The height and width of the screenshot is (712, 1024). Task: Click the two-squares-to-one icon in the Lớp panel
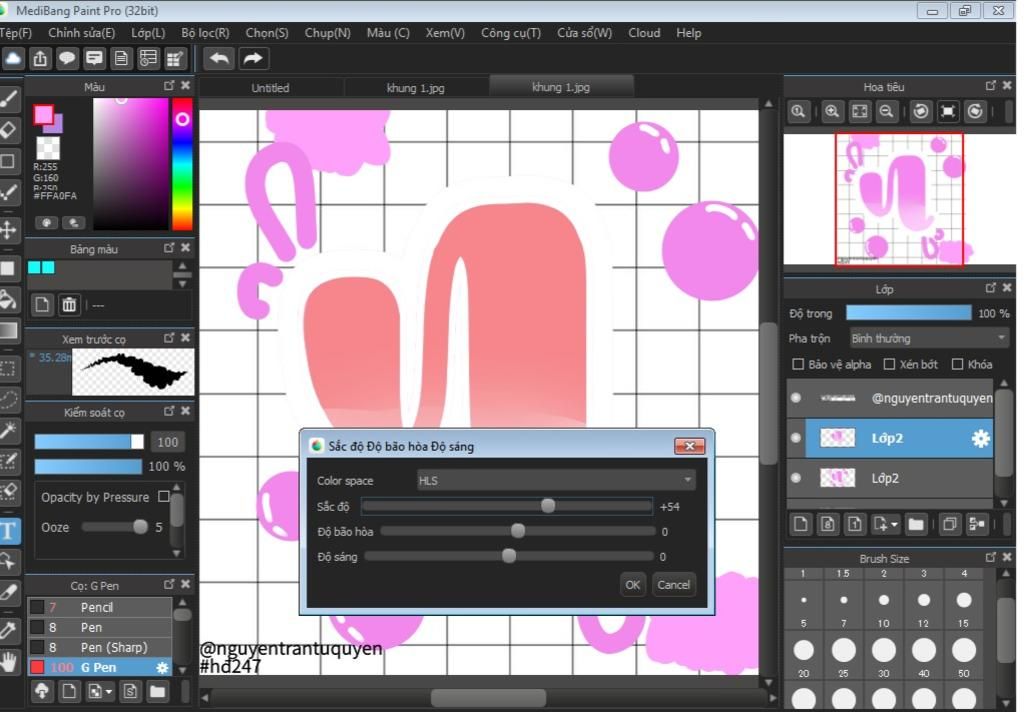coord(977,524)
